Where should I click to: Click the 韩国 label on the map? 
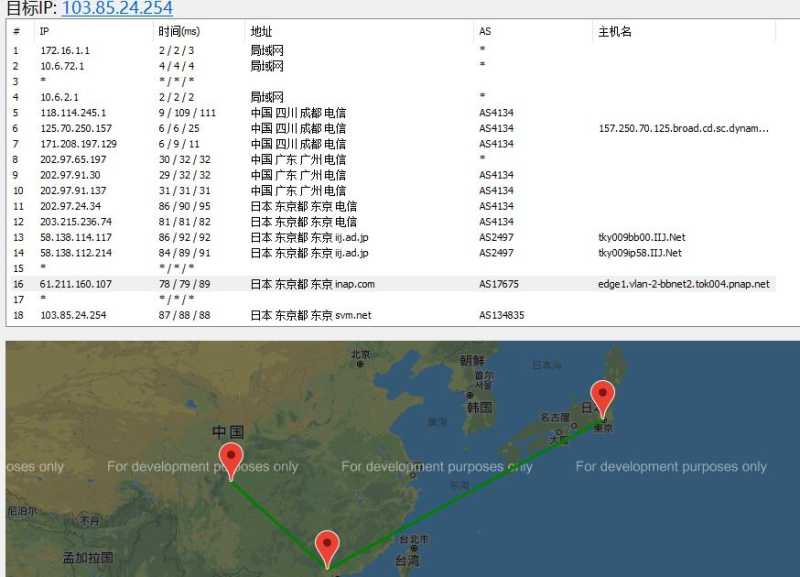coord(480,408)
